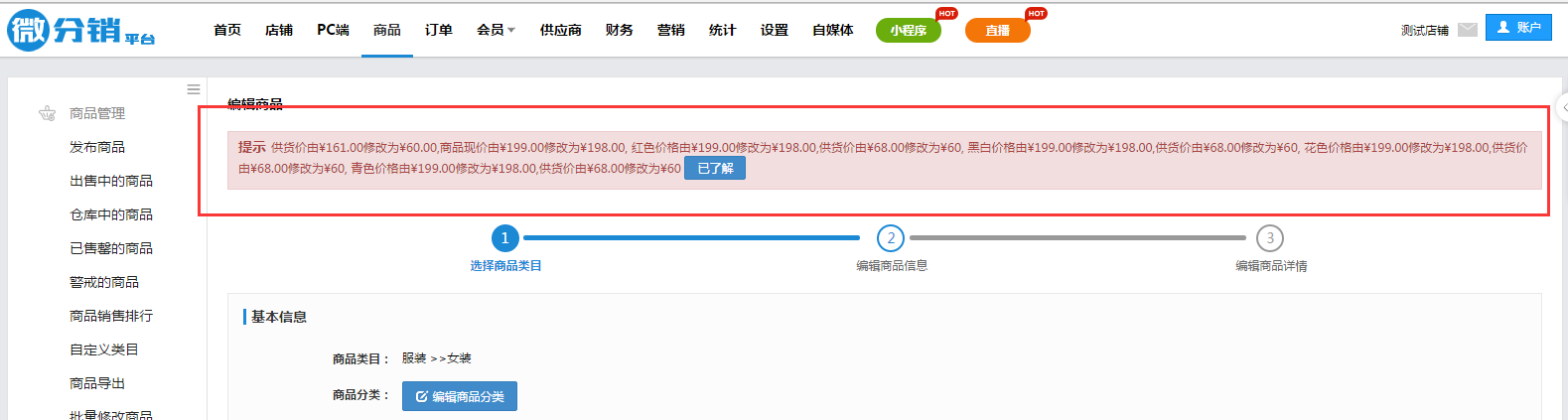The image size is (1568, 420).
Task: Click step 2 circle 编辑商品信息
Action: [891, 238]
